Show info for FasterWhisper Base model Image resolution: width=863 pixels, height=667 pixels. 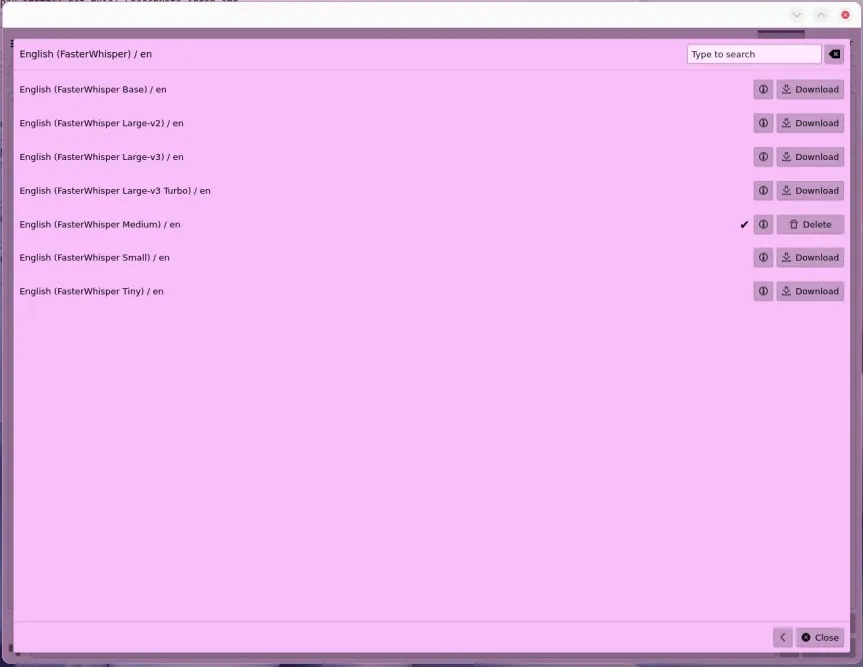[x=763, y=89]
